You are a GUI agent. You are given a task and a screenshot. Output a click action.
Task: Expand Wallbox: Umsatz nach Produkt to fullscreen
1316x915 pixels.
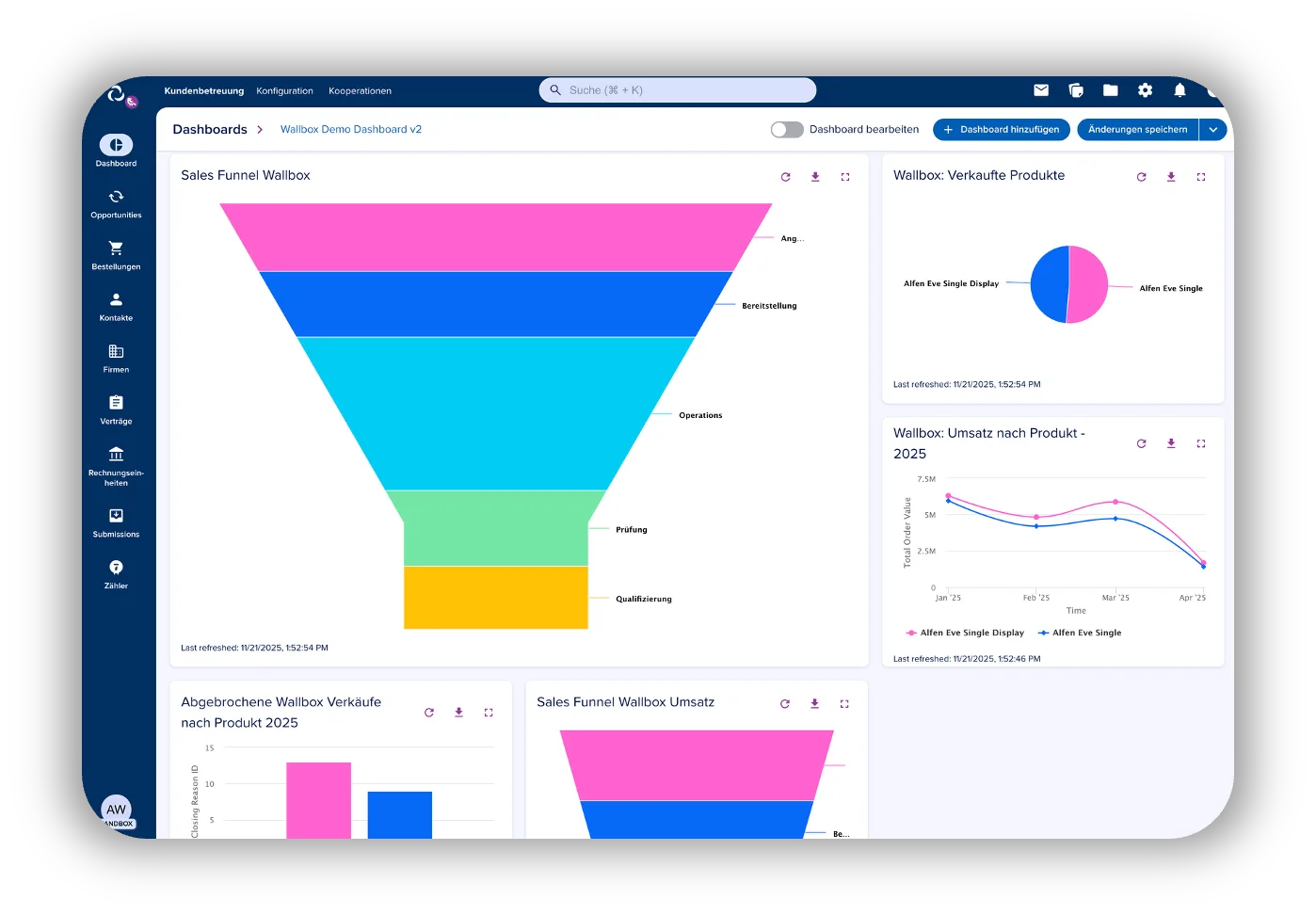pos(1201,443)
